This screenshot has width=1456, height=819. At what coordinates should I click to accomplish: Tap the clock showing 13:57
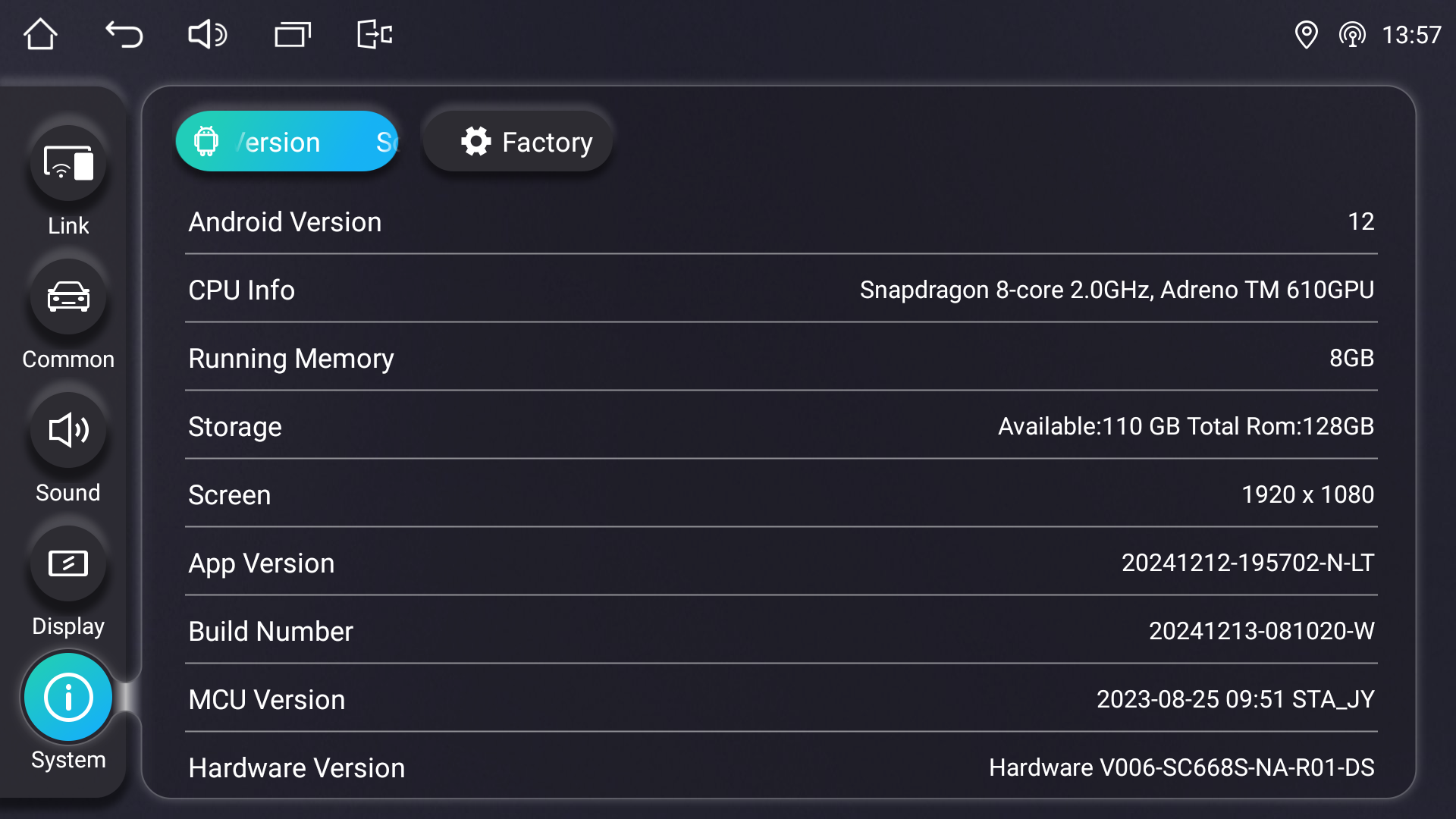tap(1410, 35)
